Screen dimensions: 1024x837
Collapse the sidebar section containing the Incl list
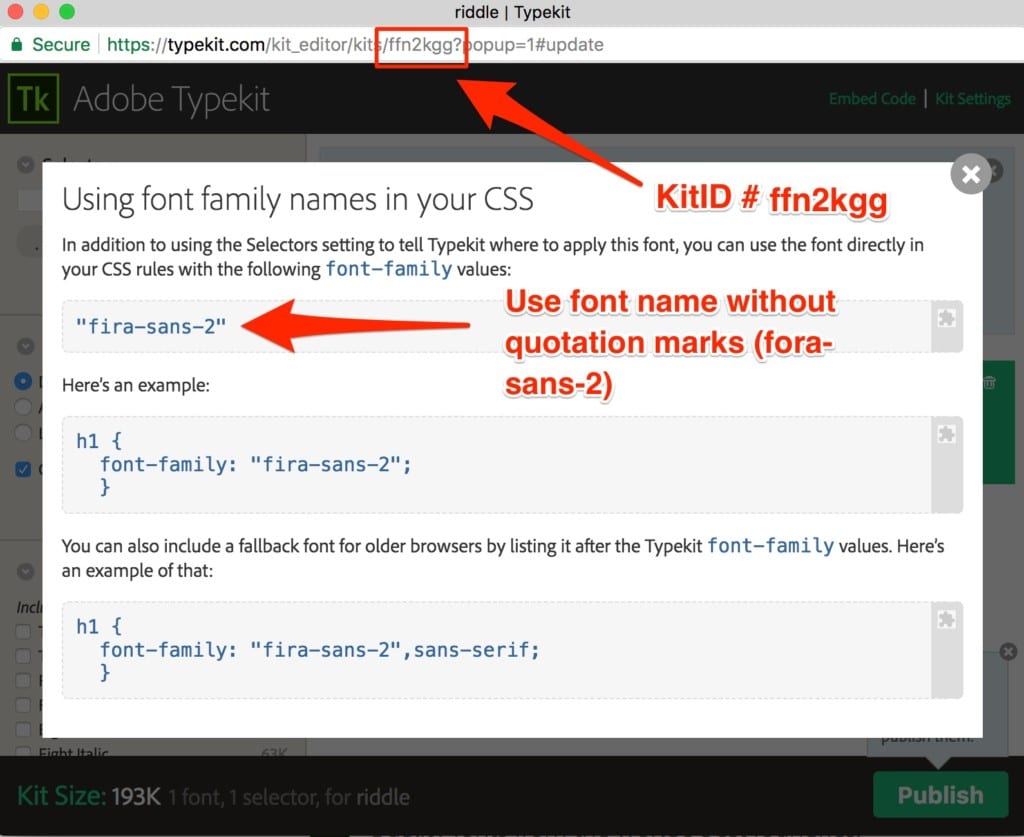tap(25, 571)
